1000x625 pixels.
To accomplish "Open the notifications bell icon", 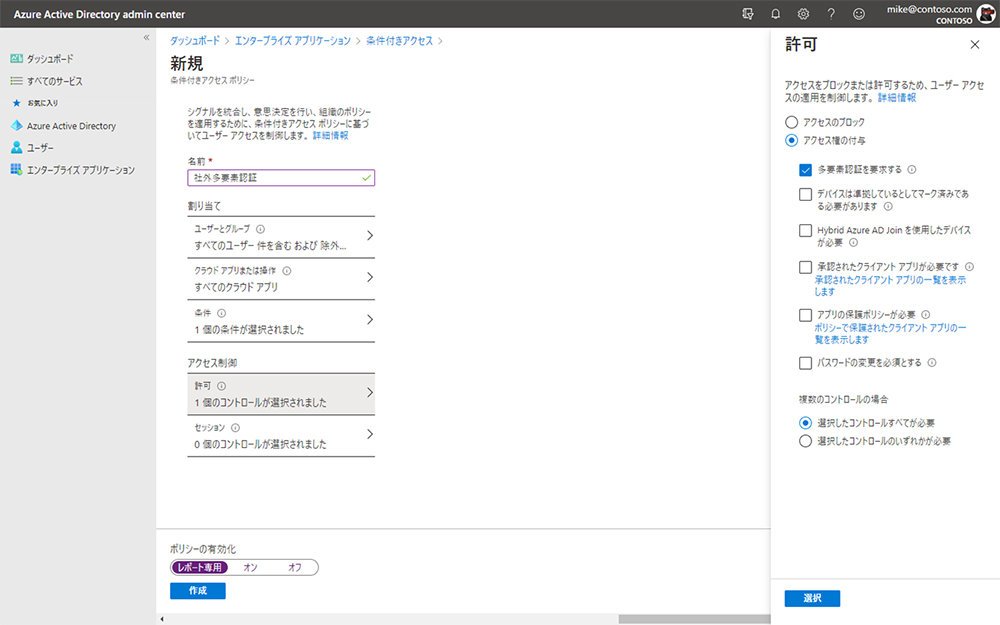I will [776, 13].
